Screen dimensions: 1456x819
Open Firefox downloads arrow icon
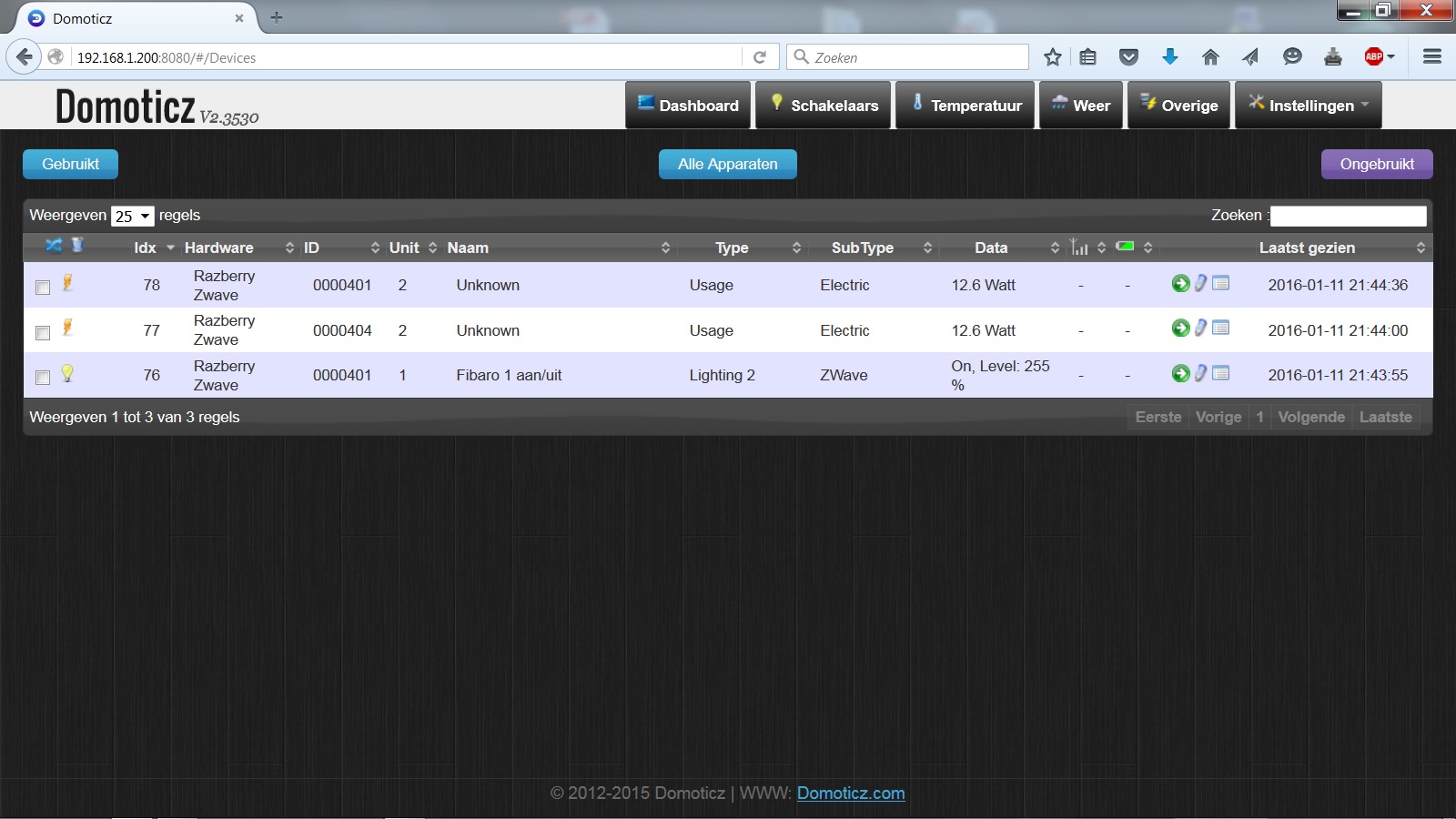click(1170, 57)
